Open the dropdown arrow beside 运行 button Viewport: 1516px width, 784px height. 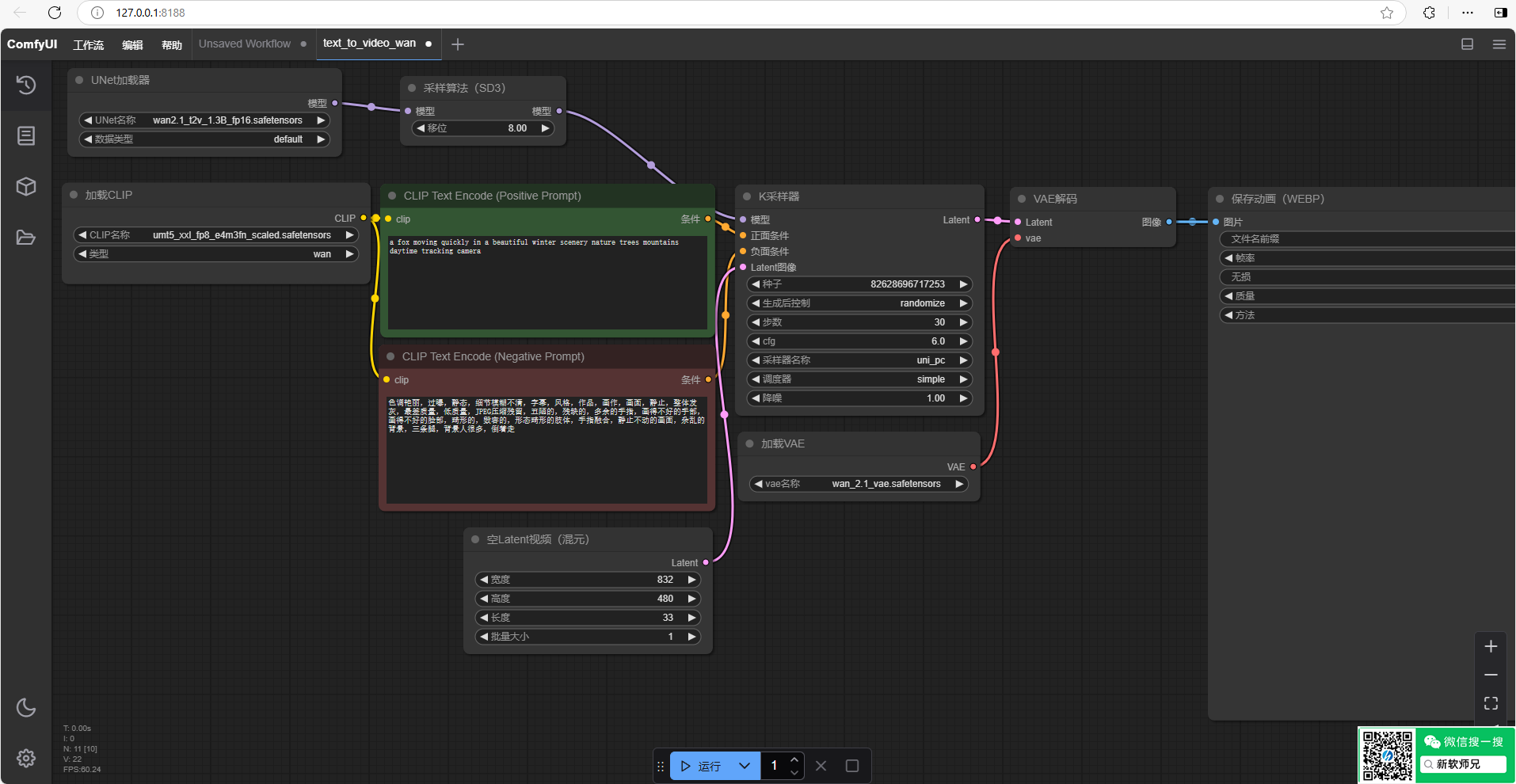pyautogui.click(x=744, y=766)
